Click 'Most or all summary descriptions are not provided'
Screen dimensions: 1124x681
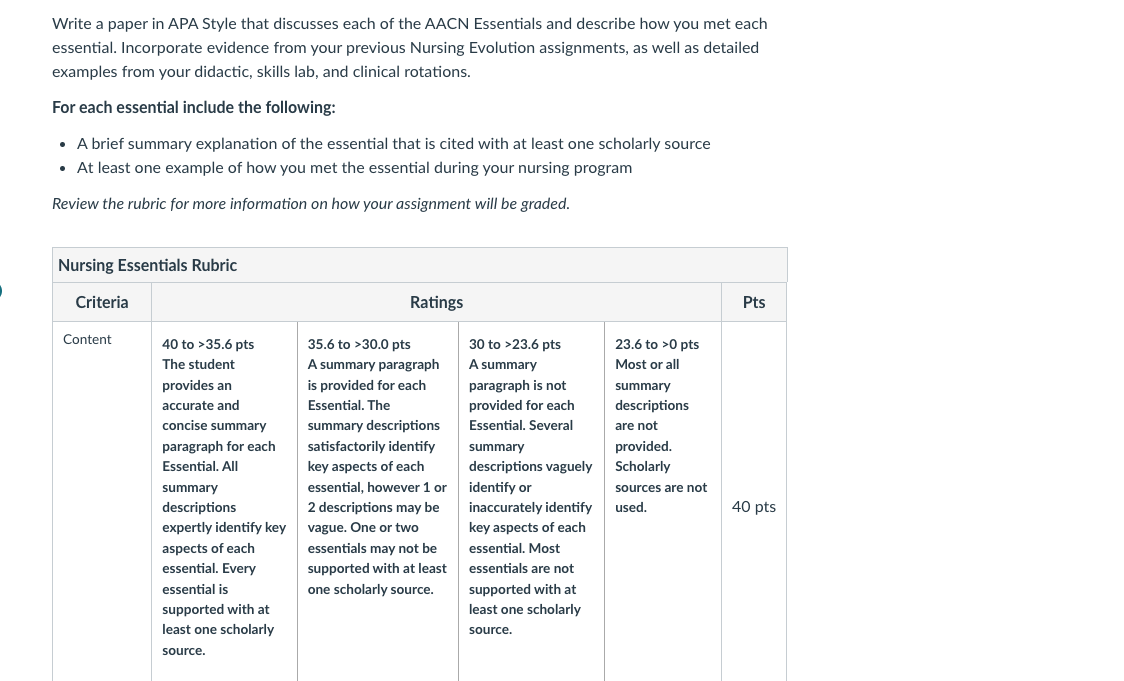[x=652, y=405]
